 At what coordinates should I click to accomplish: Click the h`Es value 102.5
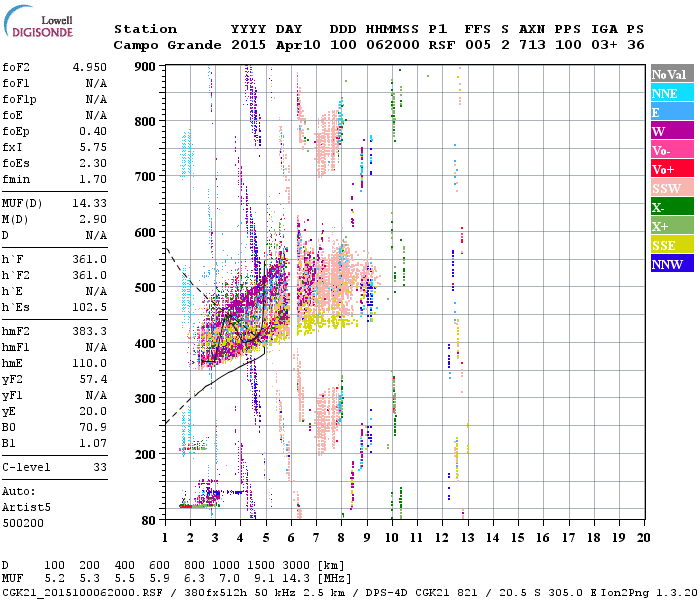coord(90,307)
